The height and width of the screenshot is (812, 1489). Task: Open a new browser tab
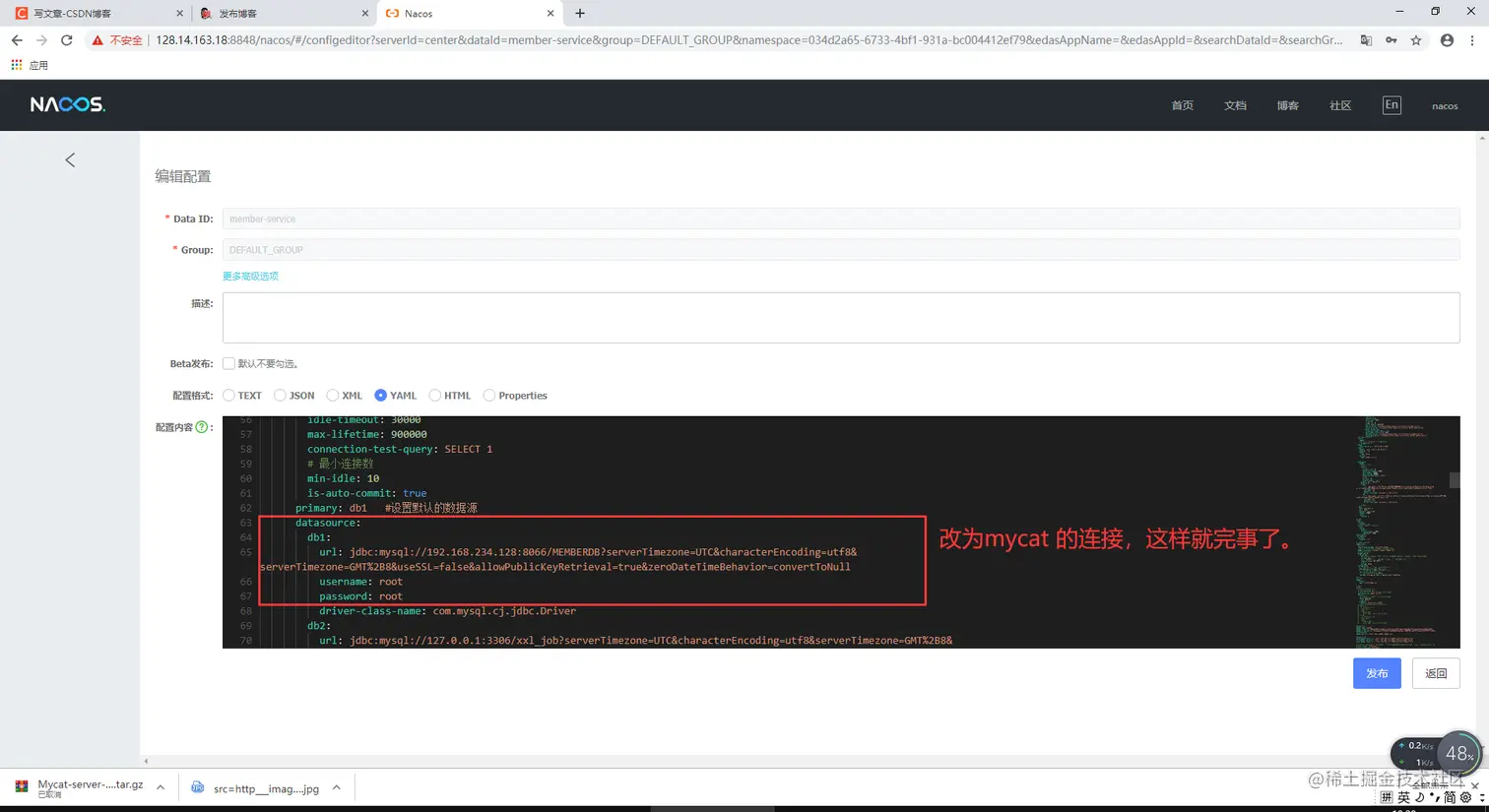(580, 13)
